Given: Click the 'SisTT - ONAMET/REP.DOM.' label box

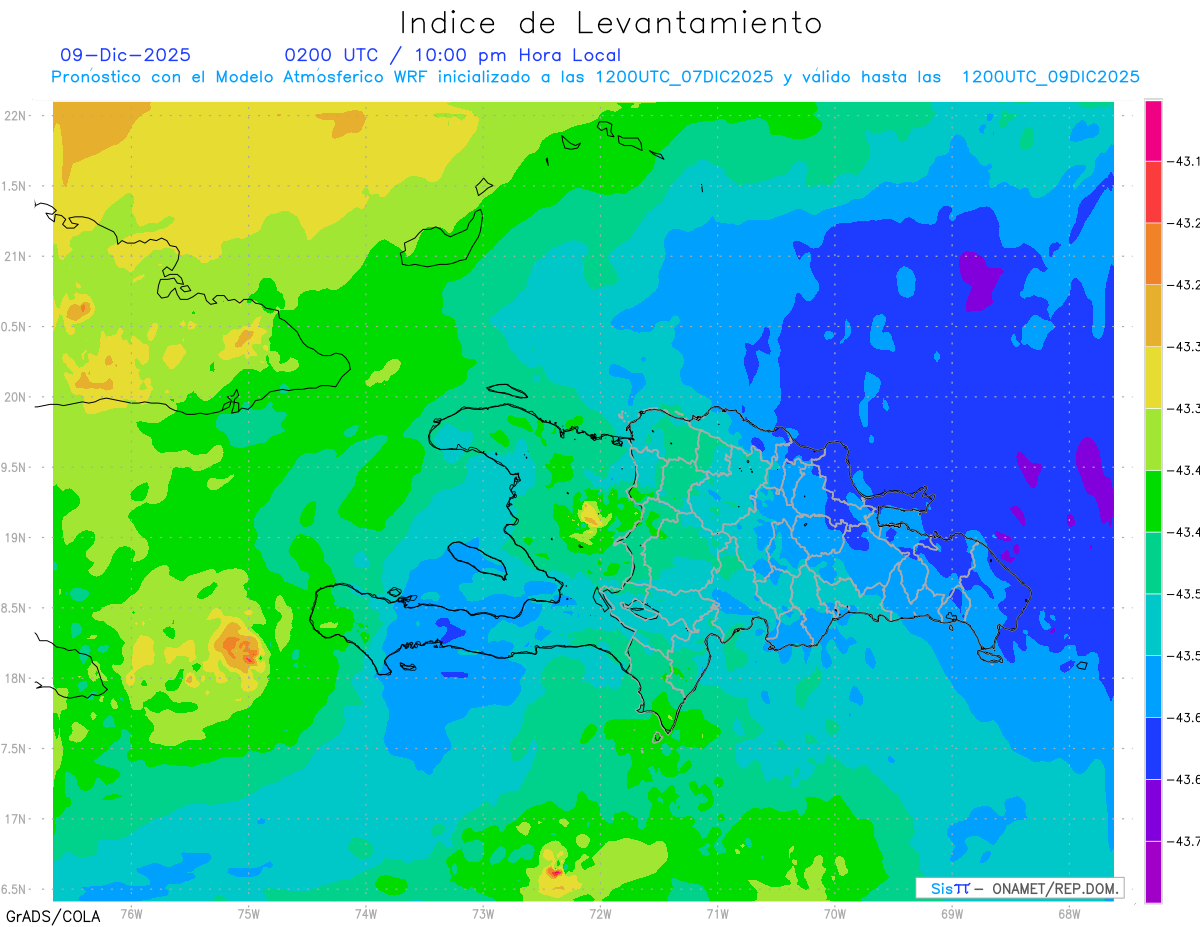Looking at the screenshot, I should click(x=1019, y=888).
